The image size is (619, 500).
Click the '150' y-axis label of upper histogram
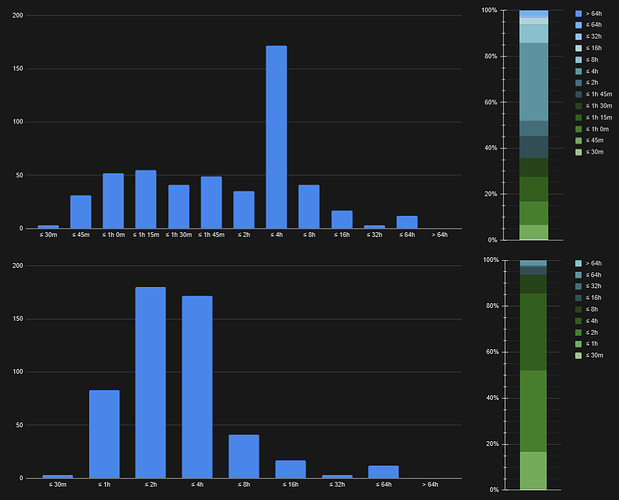click(18, 69)
